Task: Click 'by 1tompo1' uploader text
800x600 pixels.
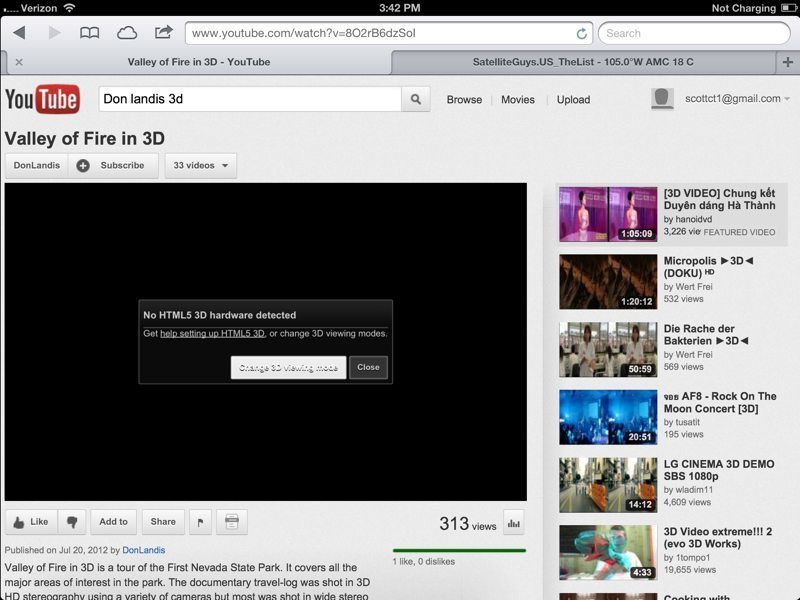Action: (x=687, y=558)
